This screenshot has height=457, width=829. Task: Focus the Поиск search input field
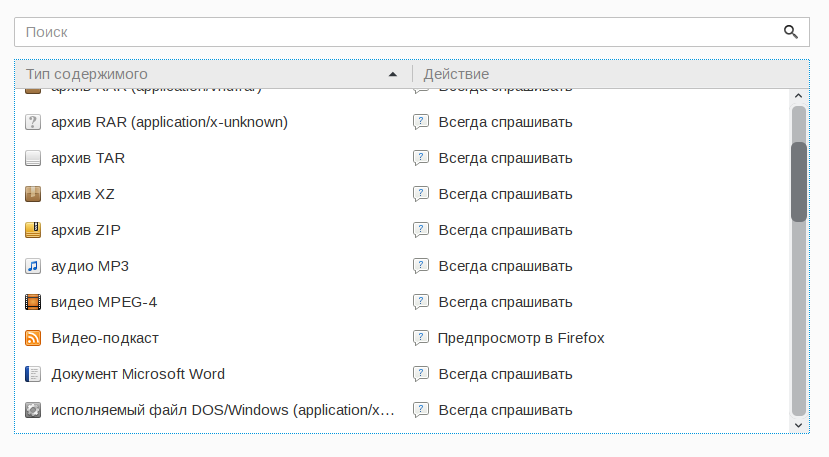411,32
